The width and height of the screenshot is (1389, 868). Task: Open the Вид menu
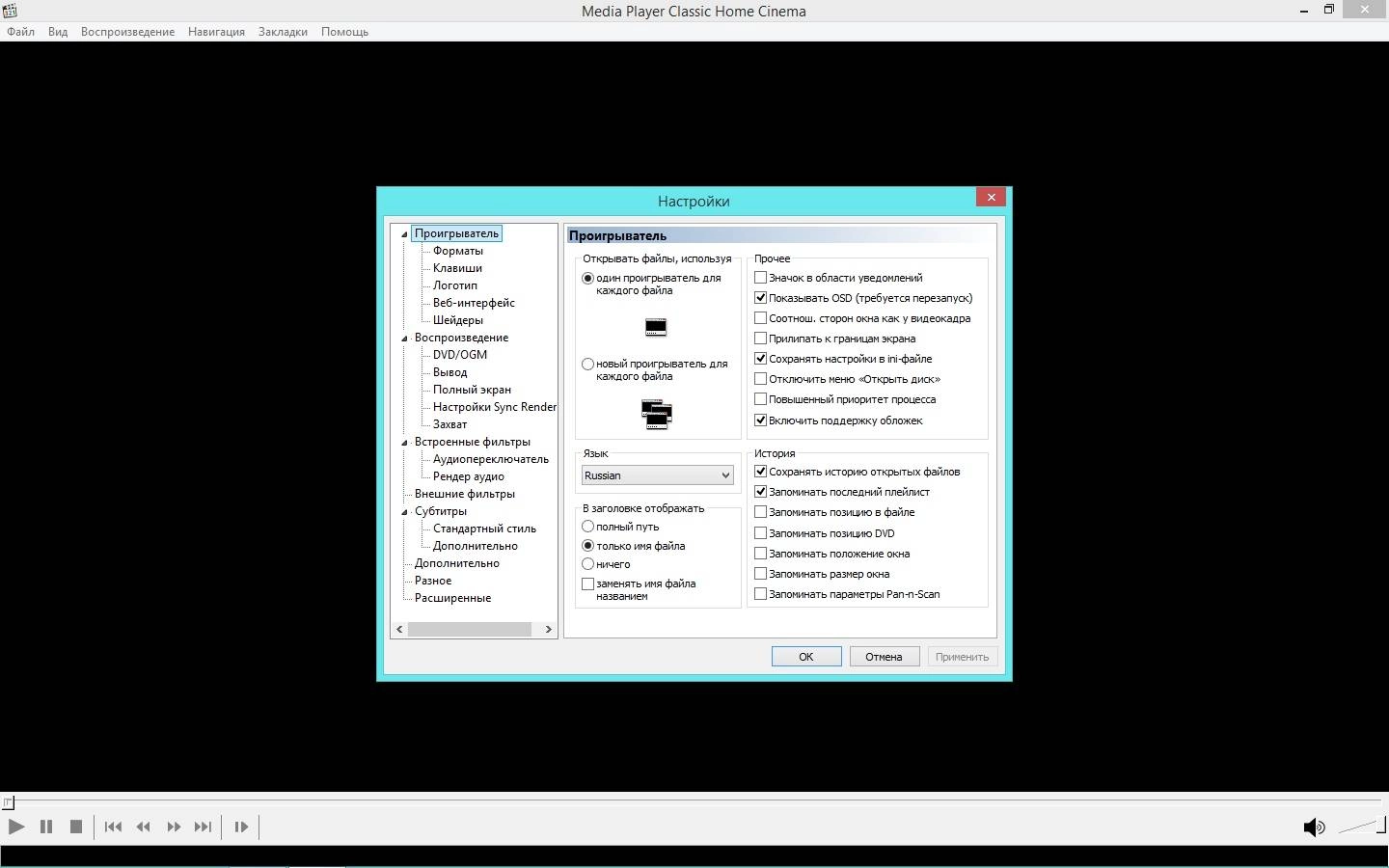tap(58, 32)
